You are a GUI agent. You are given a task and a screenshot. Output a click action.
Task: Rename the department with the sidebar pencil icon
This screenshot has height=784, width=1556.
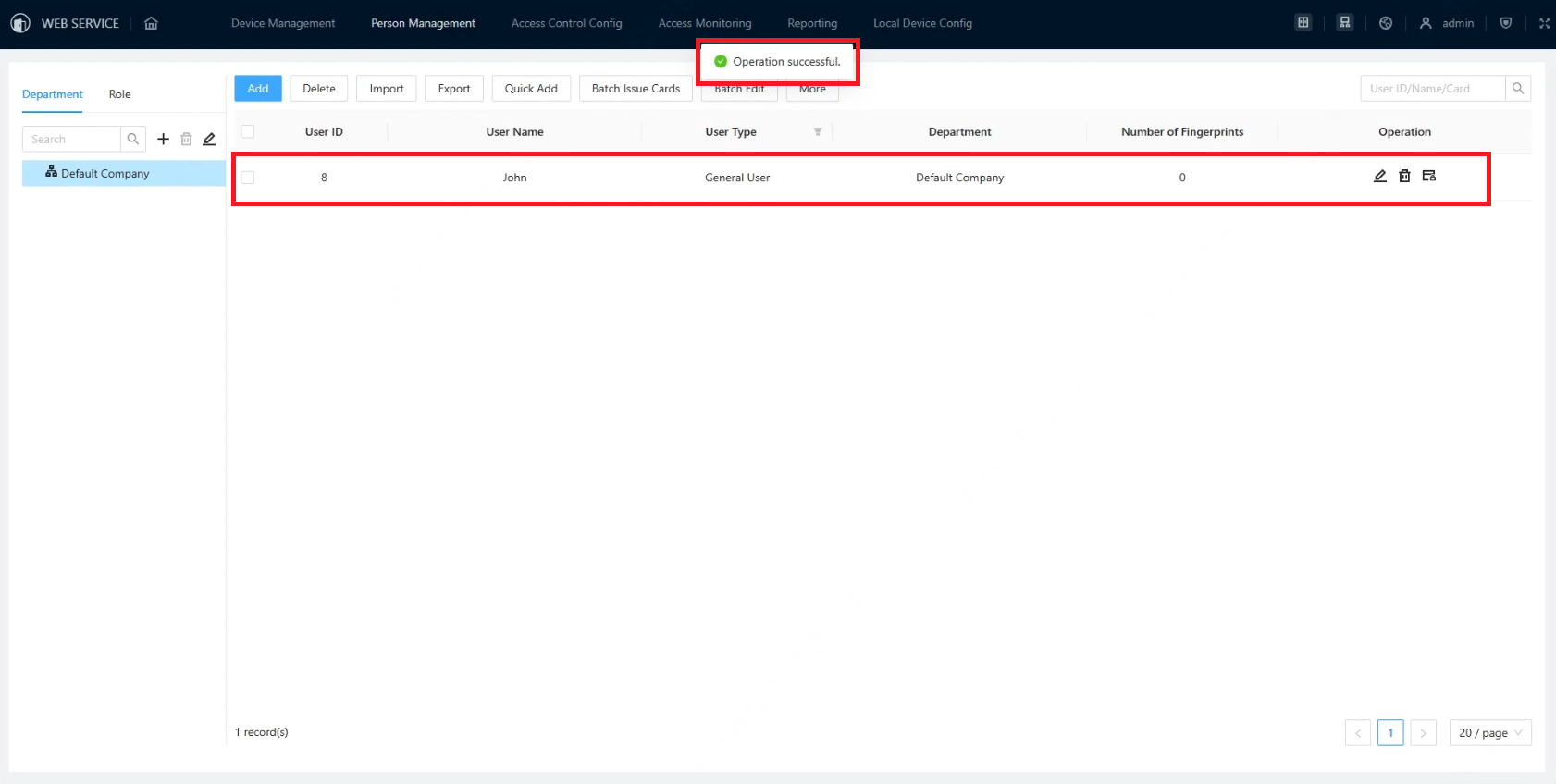click(x=209, y=139)
